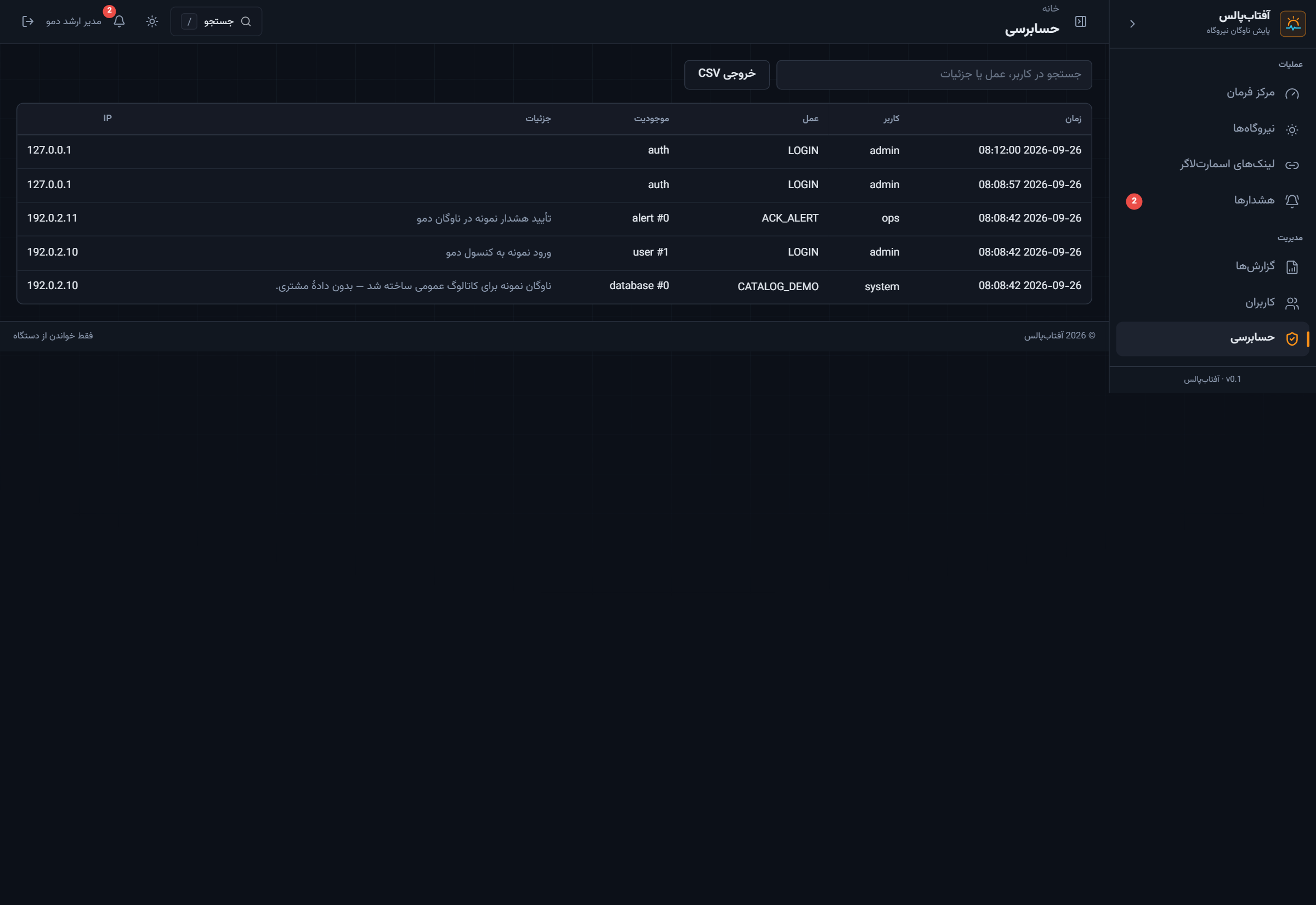Viewport: 1316px width, 905px height.
Task: Click the ACK_ALERT action cell
Action: tap(790, 218)
